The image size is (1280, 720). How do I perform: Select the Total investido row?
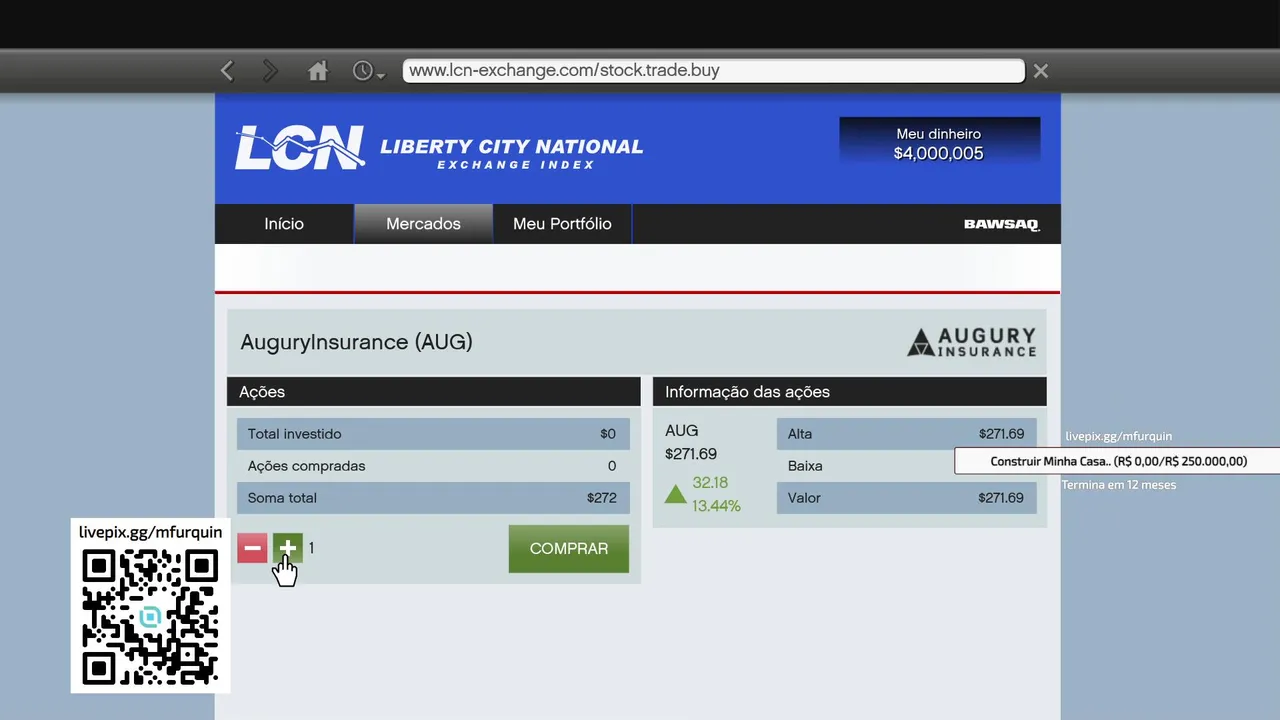[x=433, y=434]
